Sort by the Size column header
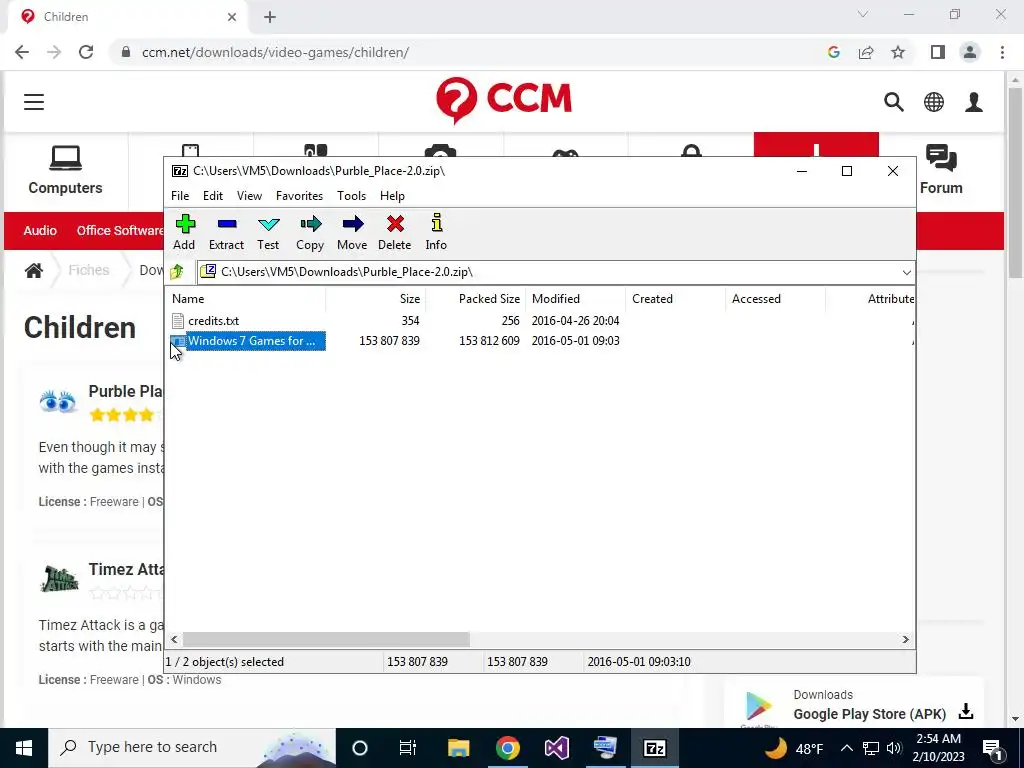The image size is (1024, 768). click(x=376, y=299)
